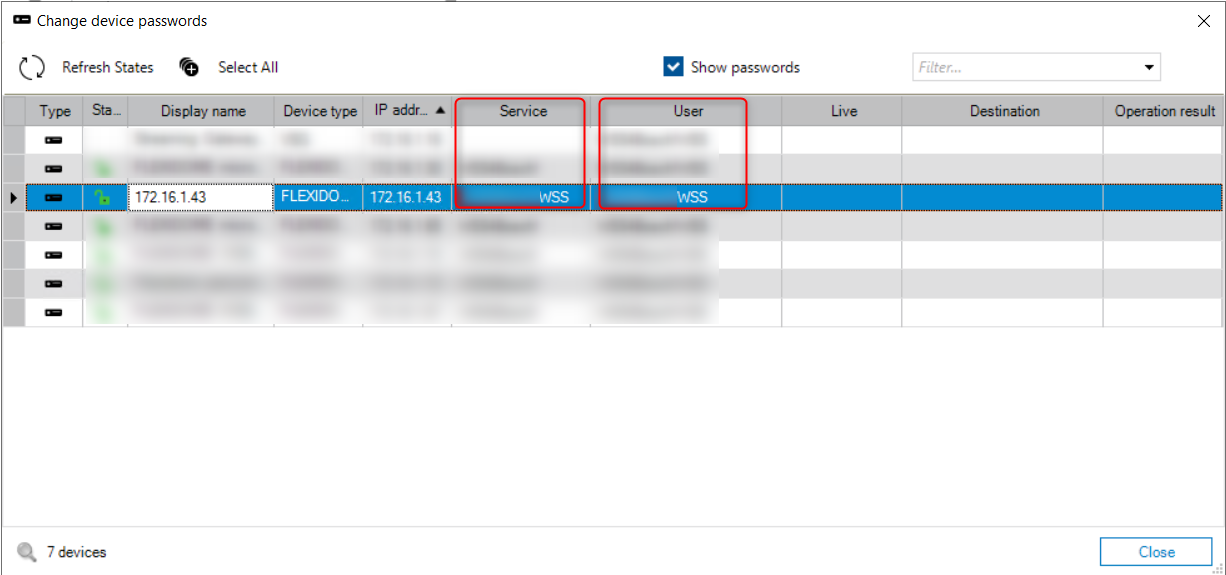Edit the display name cell 172.16.1.43
Viewport: 1226px width, 575px height.
(x=200, y=198)
